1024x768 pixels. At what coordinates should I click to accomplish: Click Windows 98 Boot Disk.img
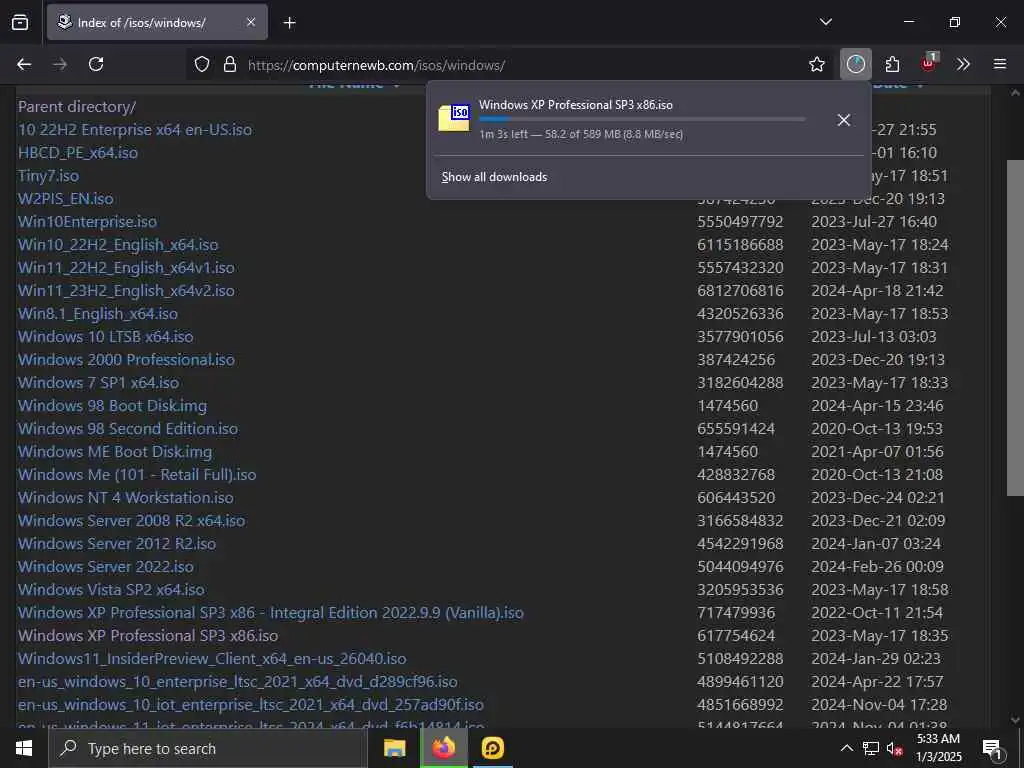tap(112, 406)
